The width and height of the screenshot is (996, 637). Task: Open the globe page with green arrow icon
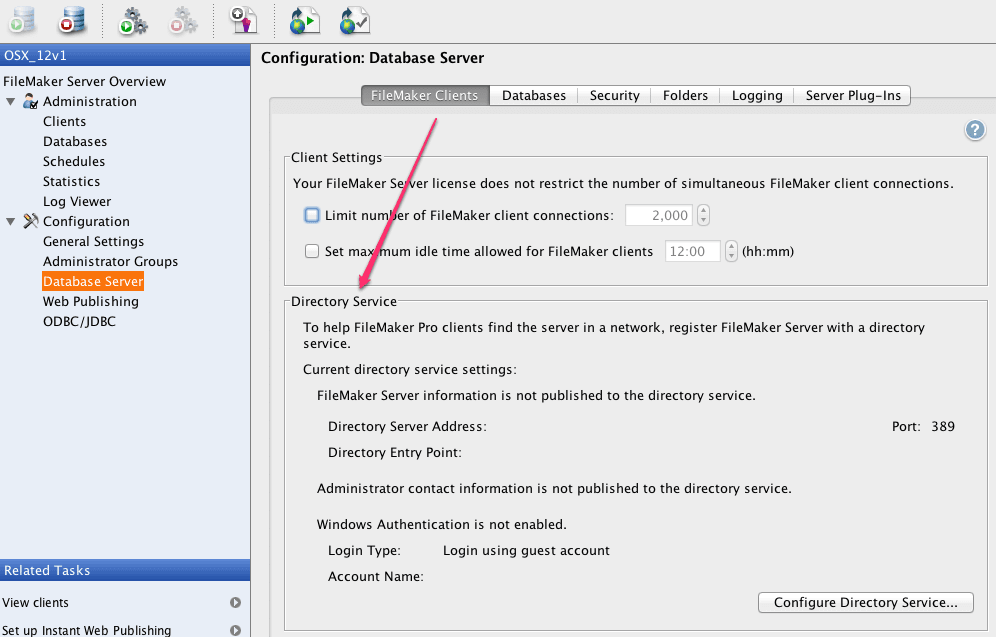click(x=304, y=19)
